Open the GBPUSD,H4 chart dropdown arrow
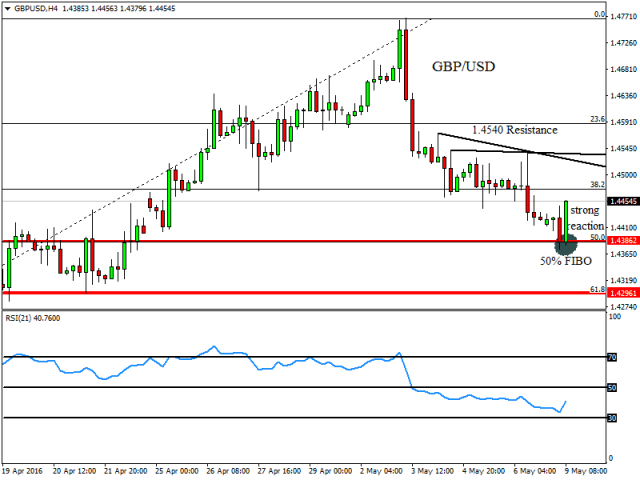Image resolution: width=640 pixels, height=480 pixels. (x=7, y=9)
